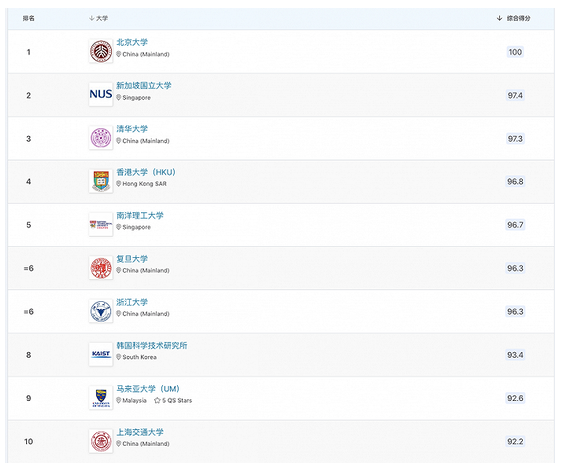Click the Universiti Malaya crest logo
Viewport: 562px width, 470px height.
click(x=101, y=398)
